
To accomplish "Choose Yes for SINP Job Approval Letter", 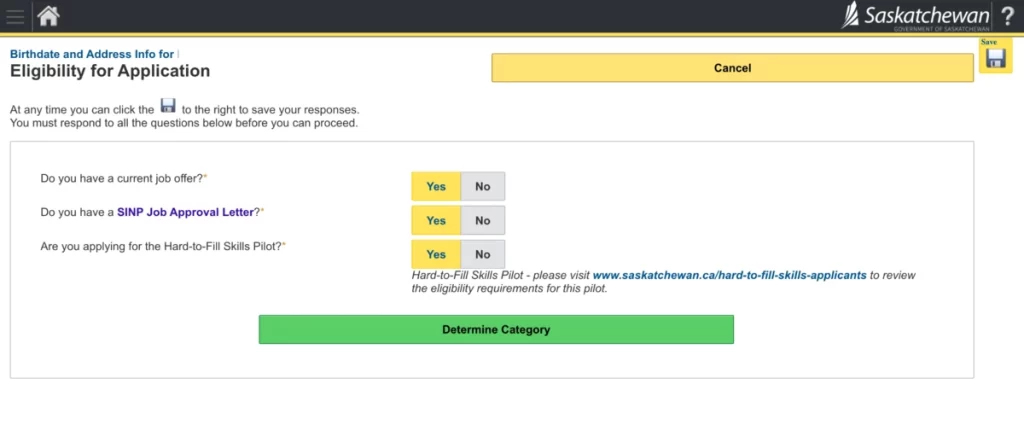I will tap(436, 220).
